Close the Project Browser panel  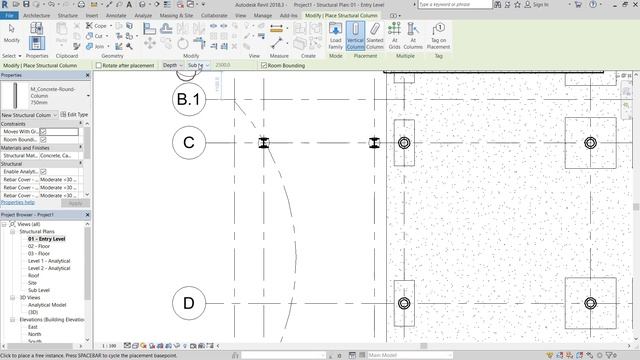click(87, 215)
